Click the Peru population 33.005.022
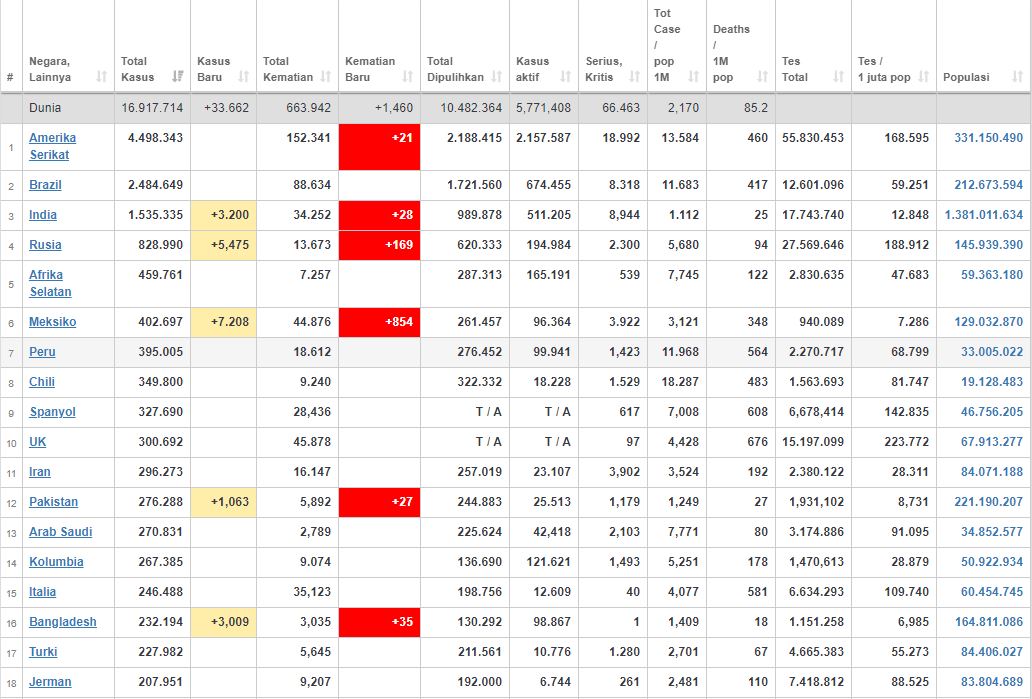1032x699 pixels. [992, 351]
